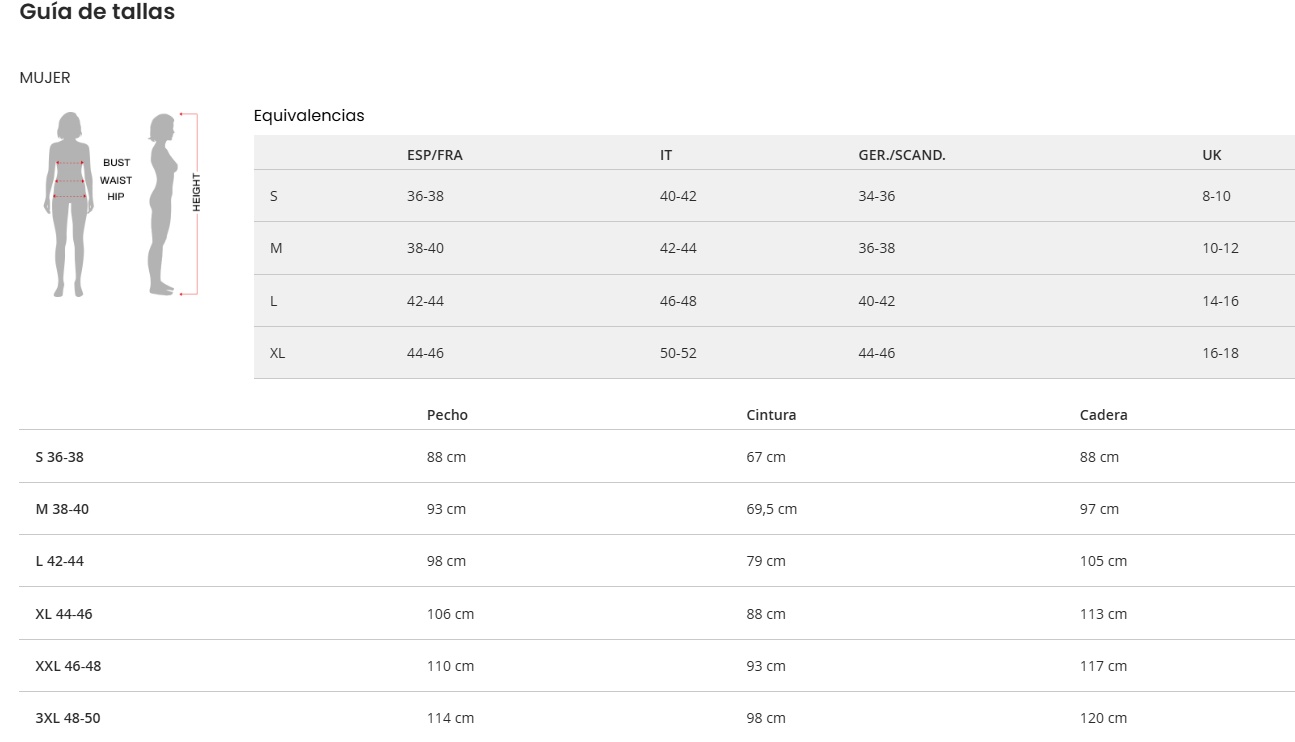Click the 3XL 48-50 size row label

click(x=68, y=718)
